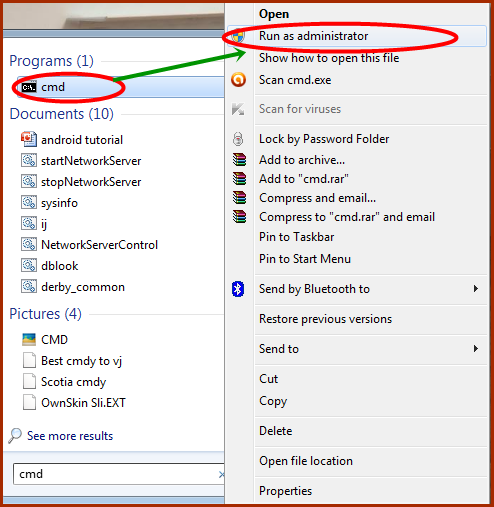Click the WinRAR icon beside Add to archive...
Screen dimensions: 494x507
[239, 160]
